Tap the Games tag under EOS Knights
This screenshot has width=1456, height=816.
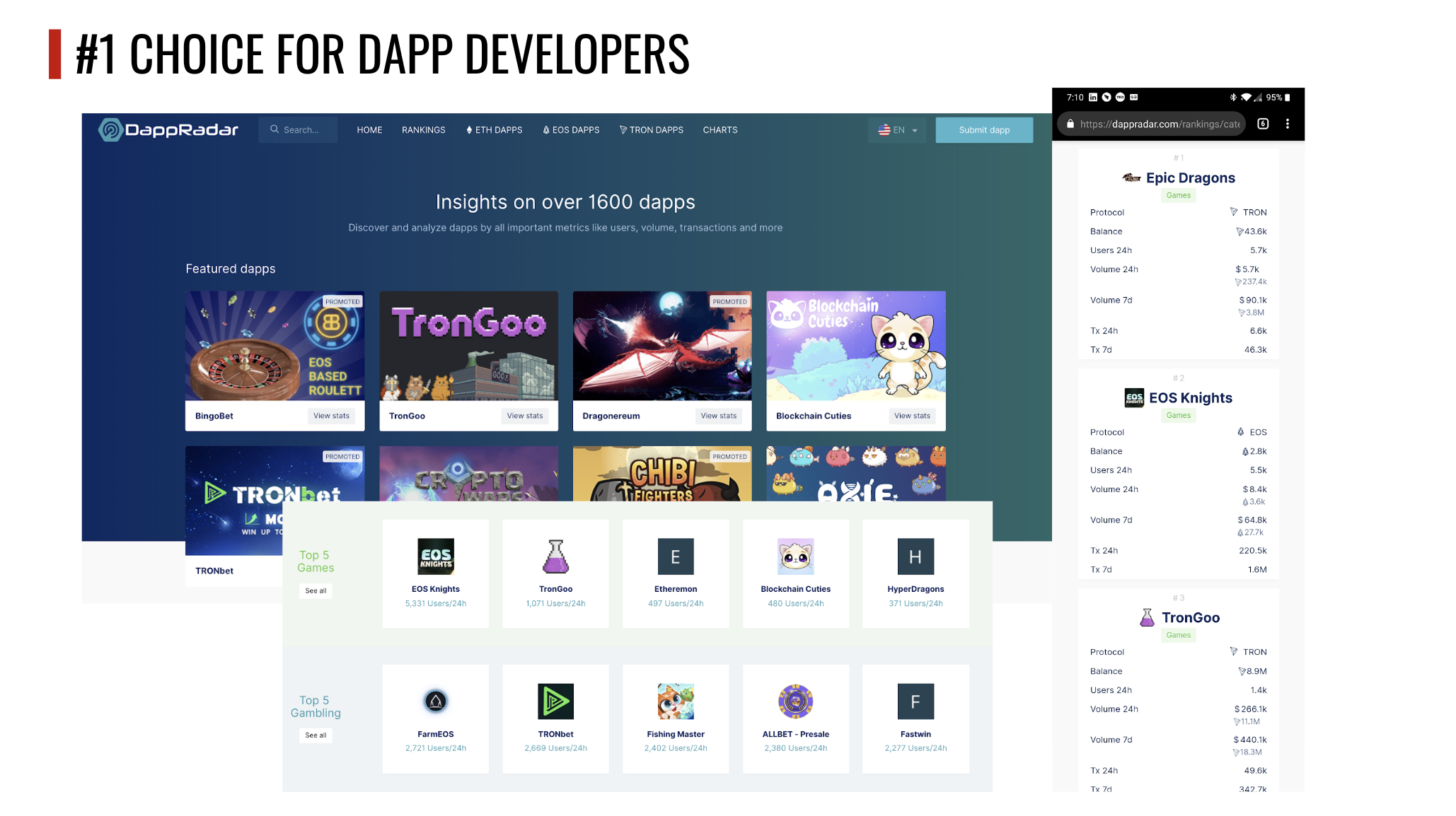click(x=1179, y=415)
